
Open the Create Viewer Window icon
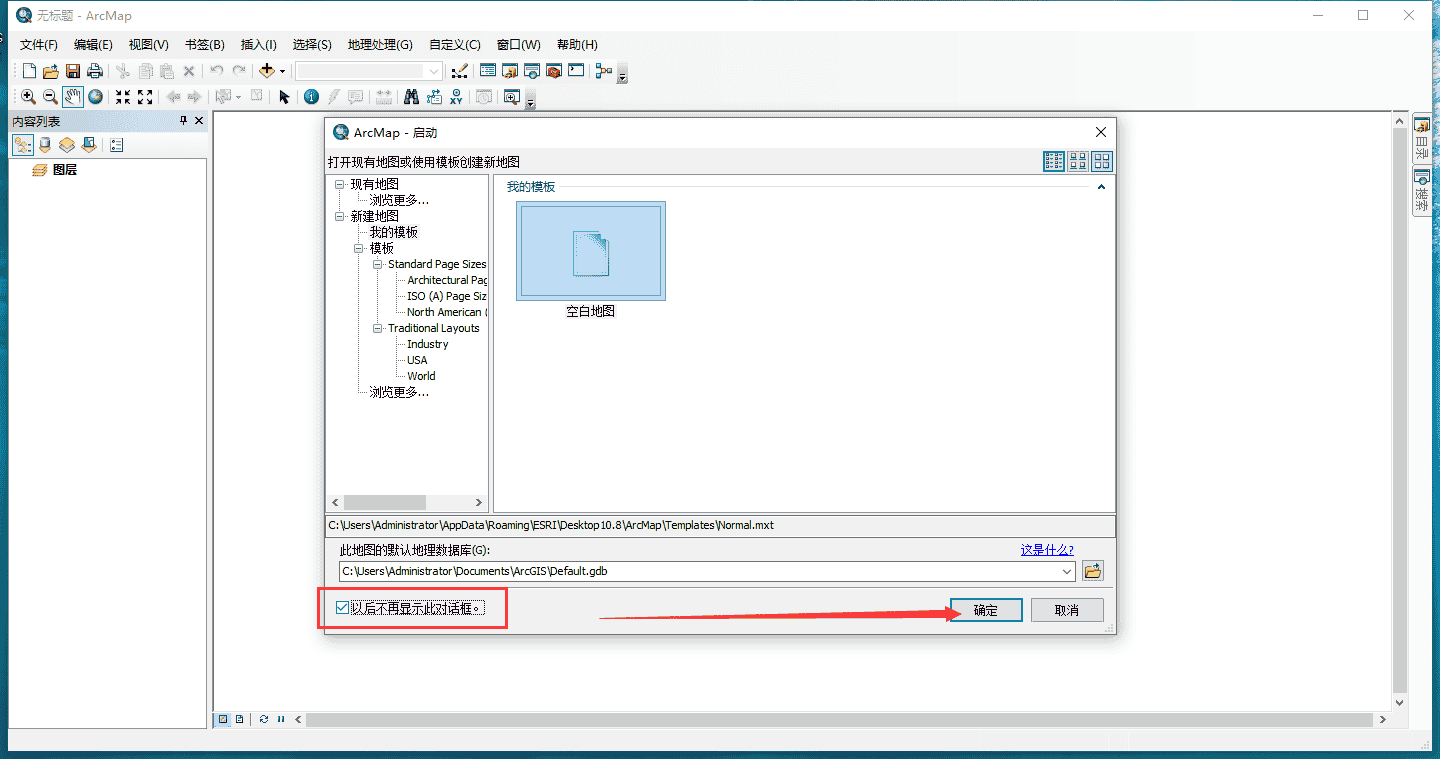pos(512,97)
